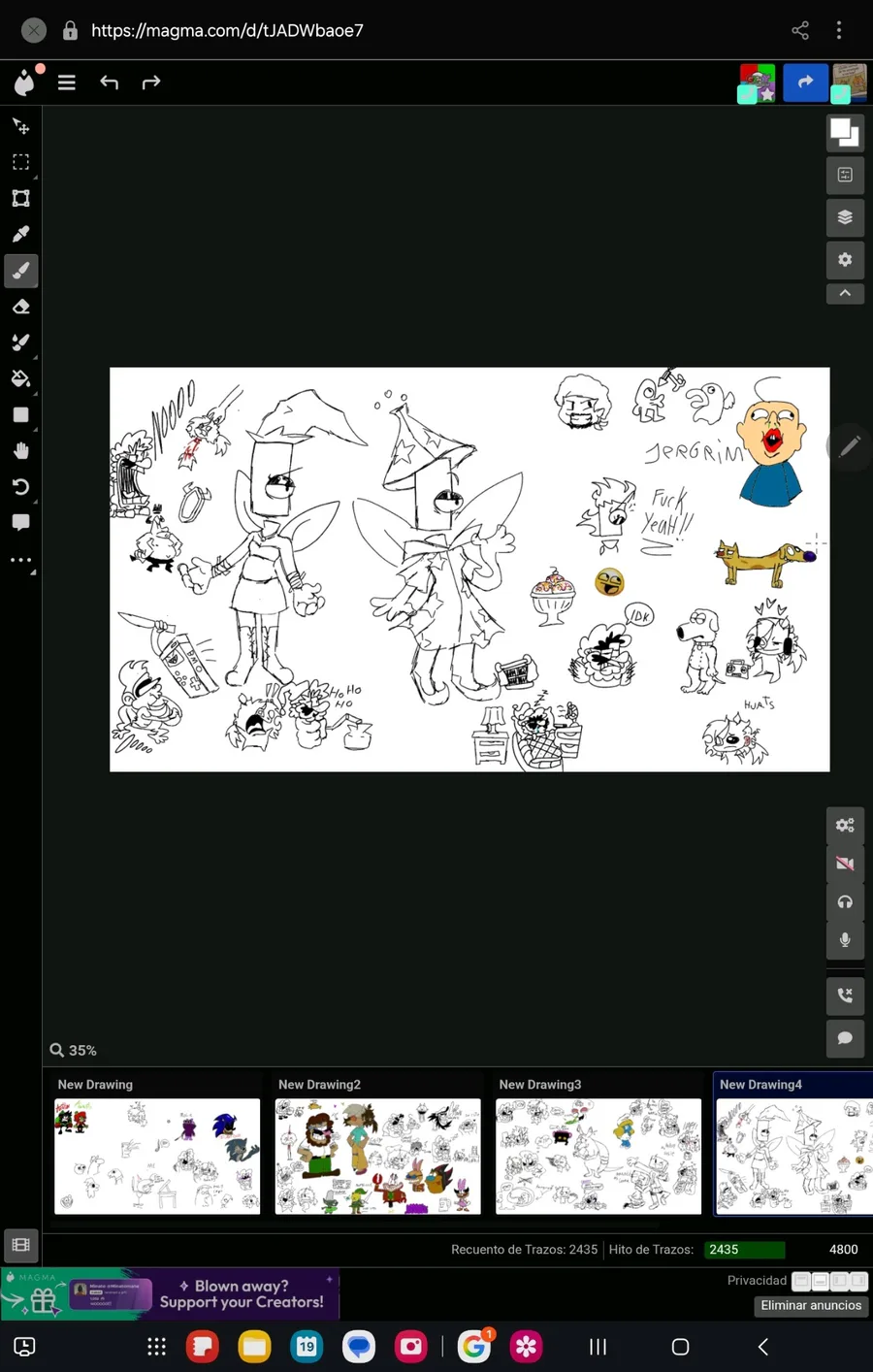Tap the Android recents navigation button
873x1372 pixels.
pos(598,1346)
